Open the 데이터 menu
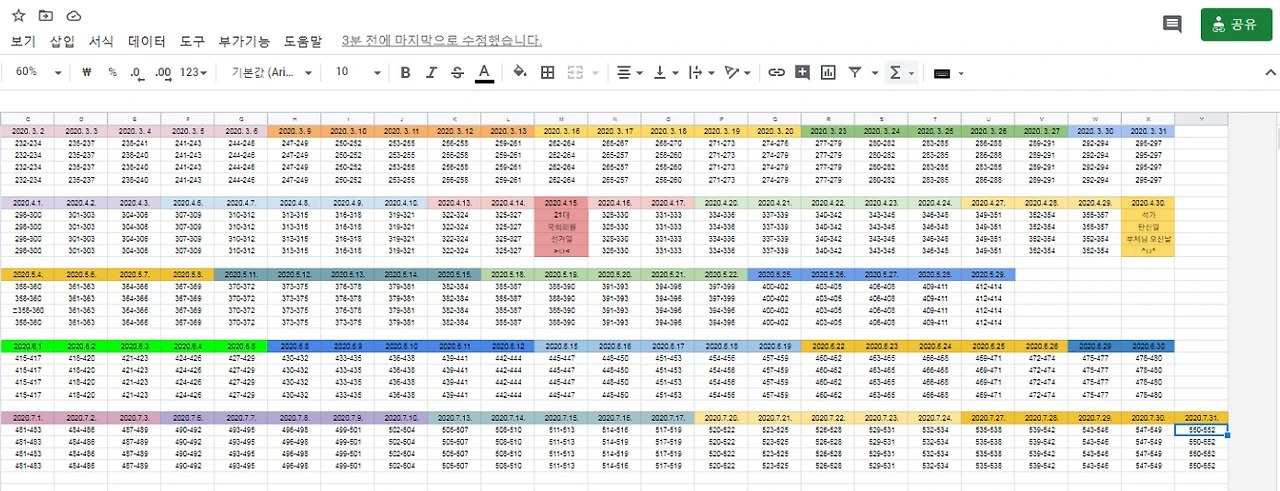Screen dimensions: 1280x491 [147, 41]
